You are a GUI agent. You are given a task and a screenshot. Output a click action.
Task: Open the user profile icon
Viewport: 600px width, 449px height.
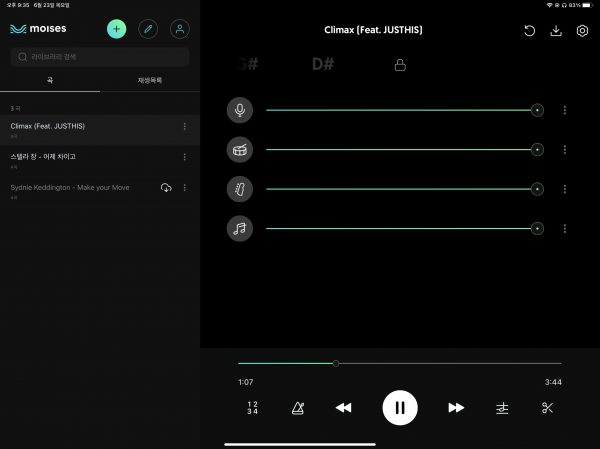point(179,29)
